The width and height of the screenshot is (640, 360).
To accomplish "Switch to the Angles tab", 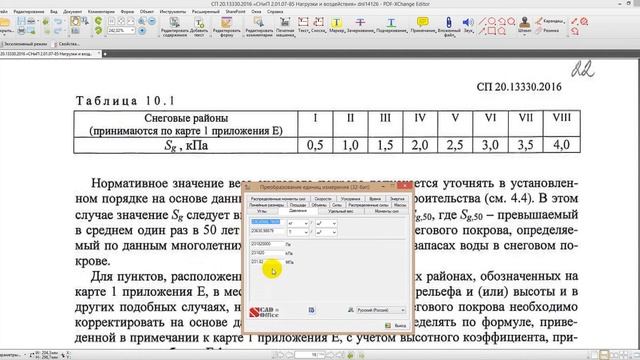I will (262, 211).
